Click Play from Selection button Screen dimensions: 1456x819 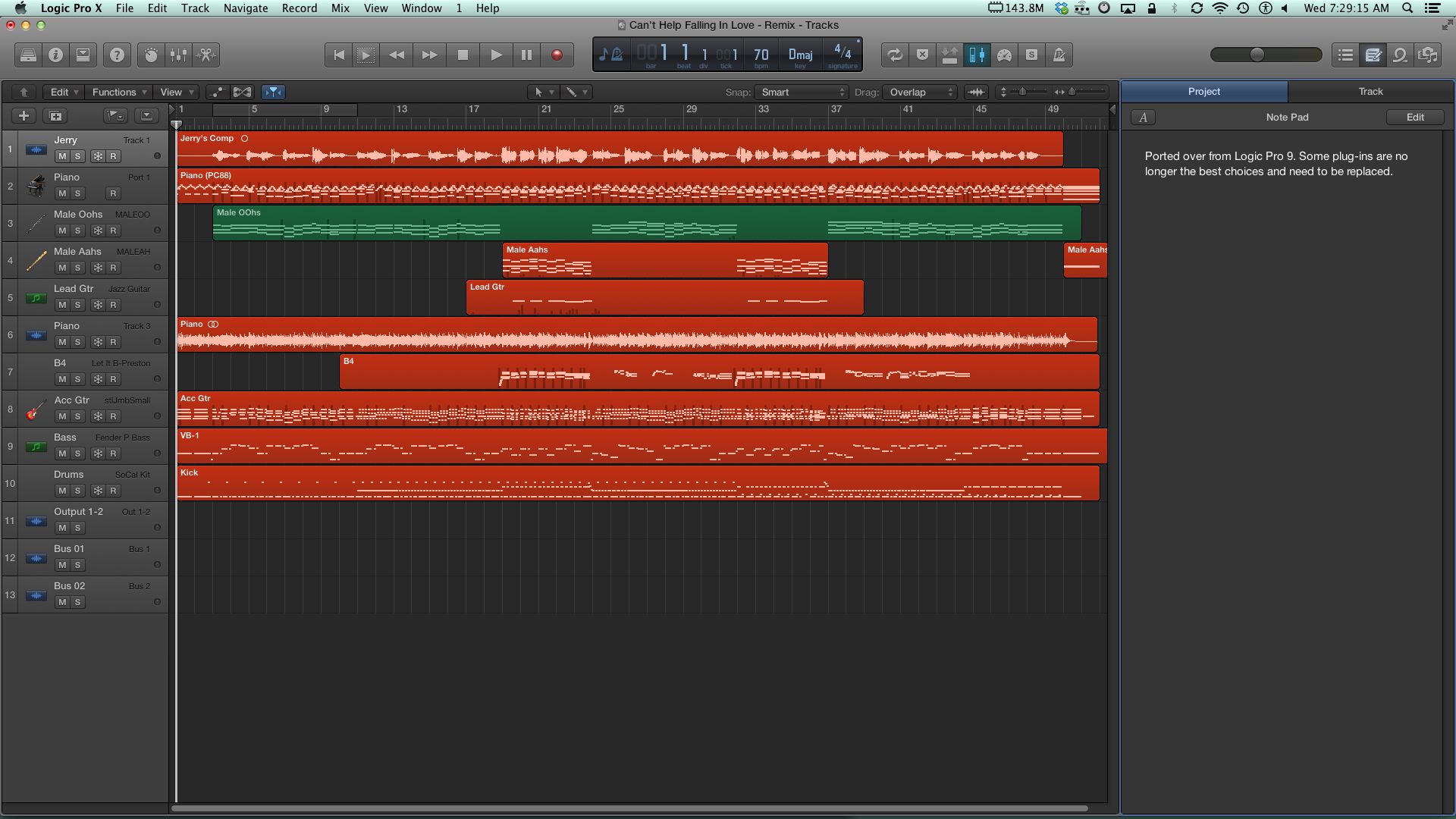click(366, 55)
